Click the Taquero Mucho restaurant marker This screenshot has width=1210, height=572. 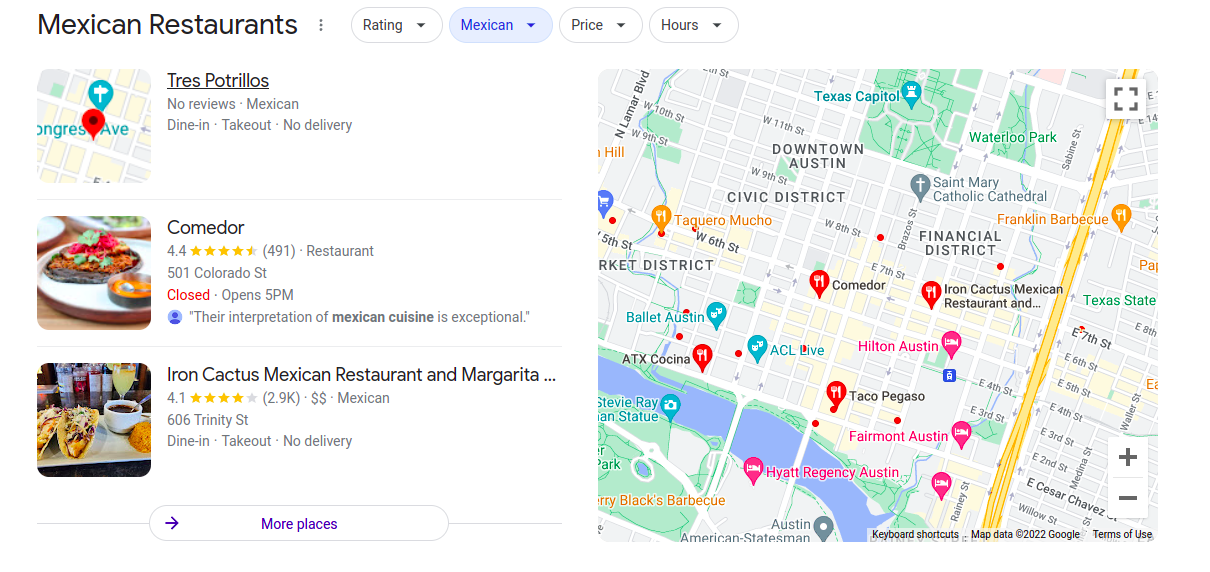(660, 216)
